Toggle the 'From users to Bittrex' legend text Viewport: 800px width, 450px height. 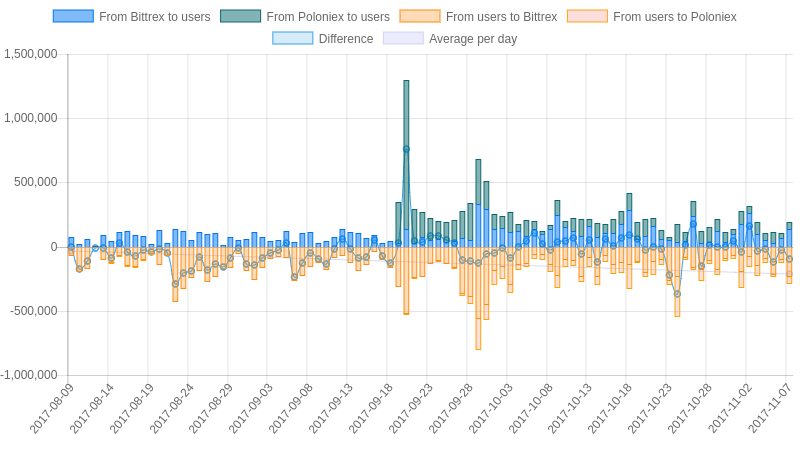tap(501, 17)
